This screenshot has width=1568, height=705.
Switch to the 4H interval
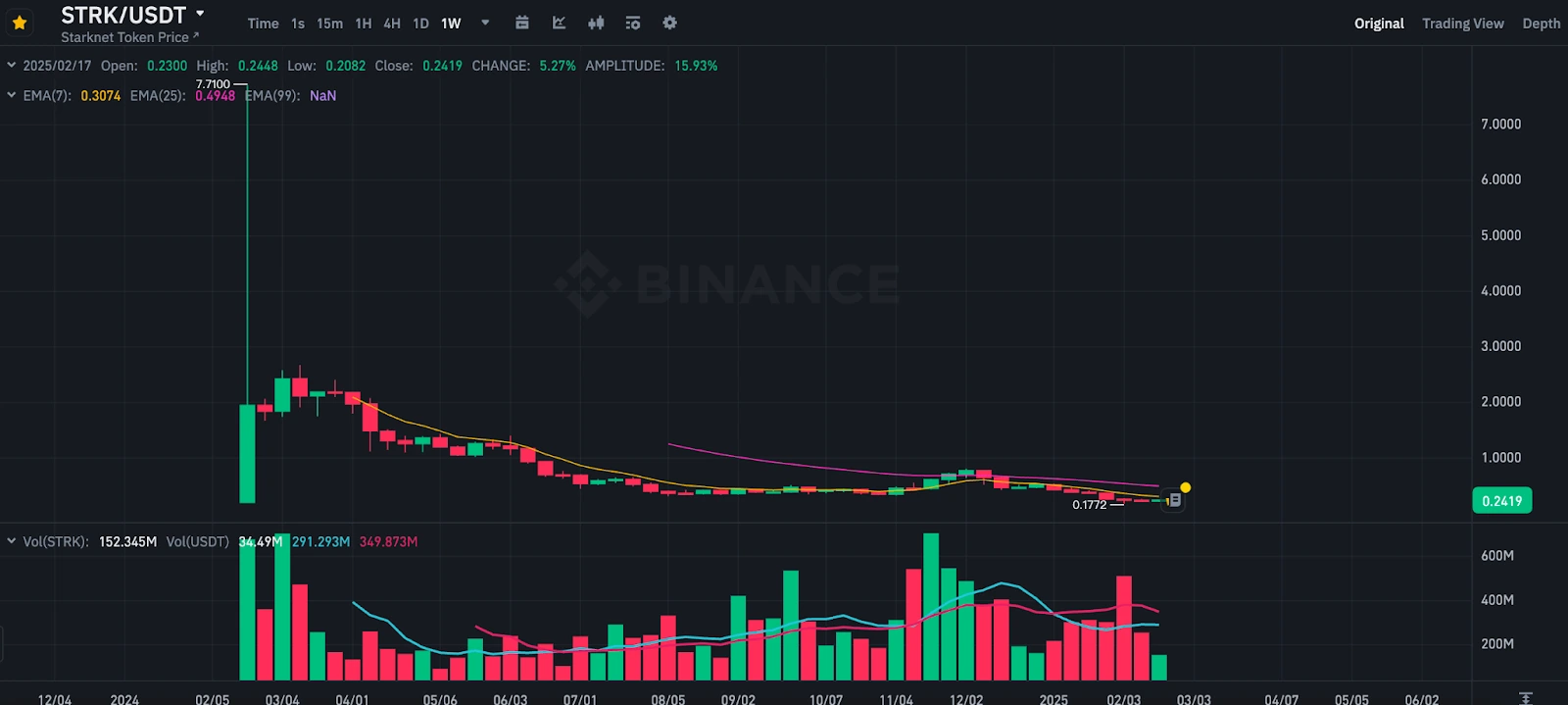tap(392, 24)
